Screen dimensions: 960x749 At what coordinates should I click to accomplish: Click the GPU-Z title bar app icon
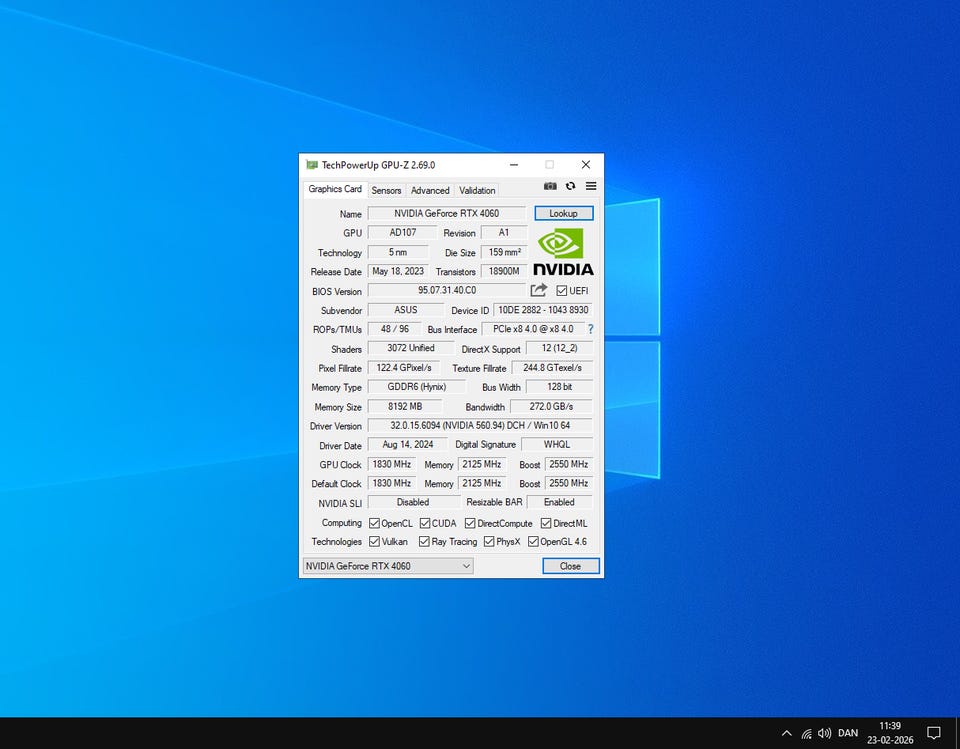click(x=312, y=165)
